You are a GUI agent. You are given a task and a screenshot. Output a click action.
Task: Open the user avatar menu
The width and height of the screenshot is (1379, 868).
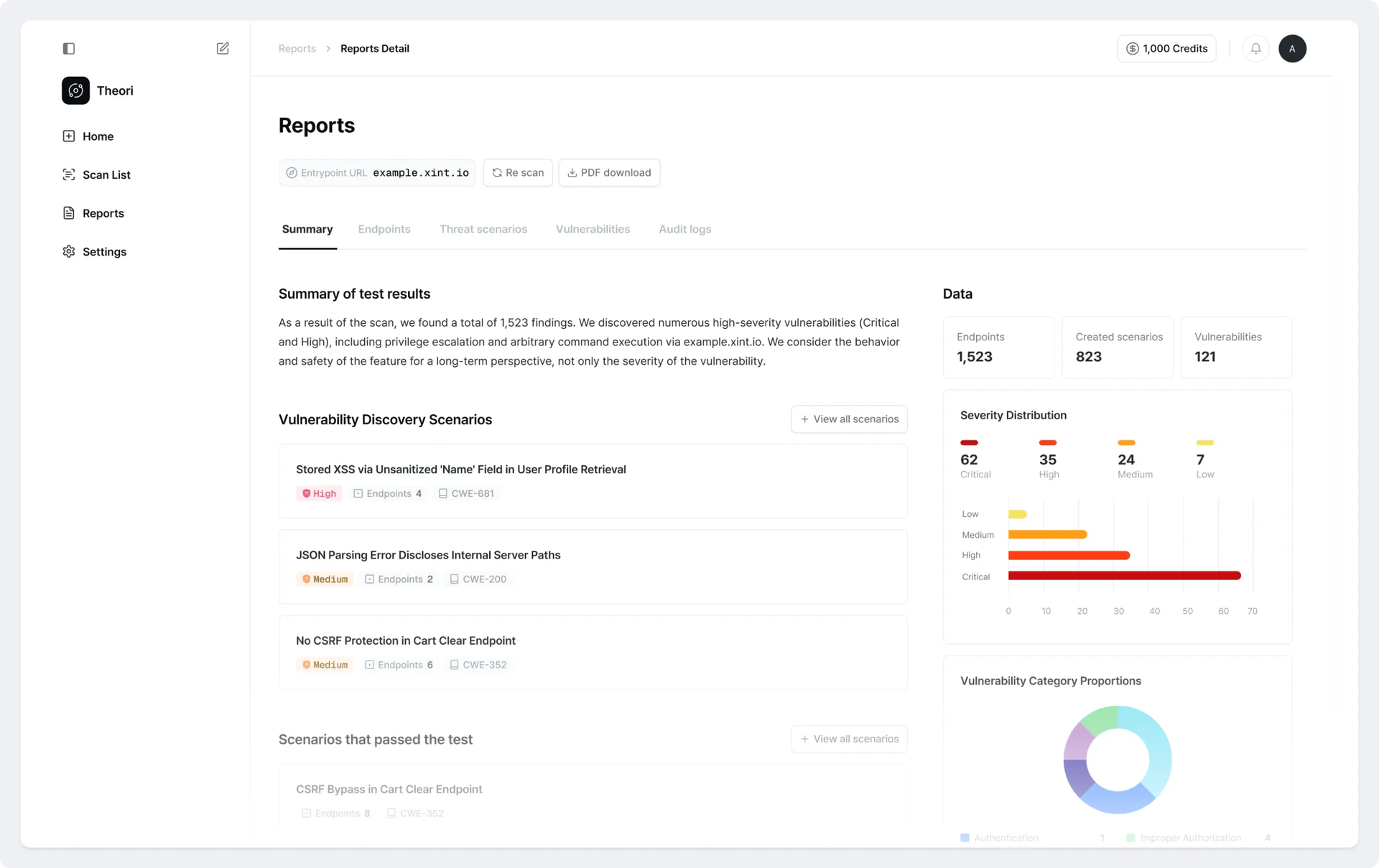tap(1291, 49)
